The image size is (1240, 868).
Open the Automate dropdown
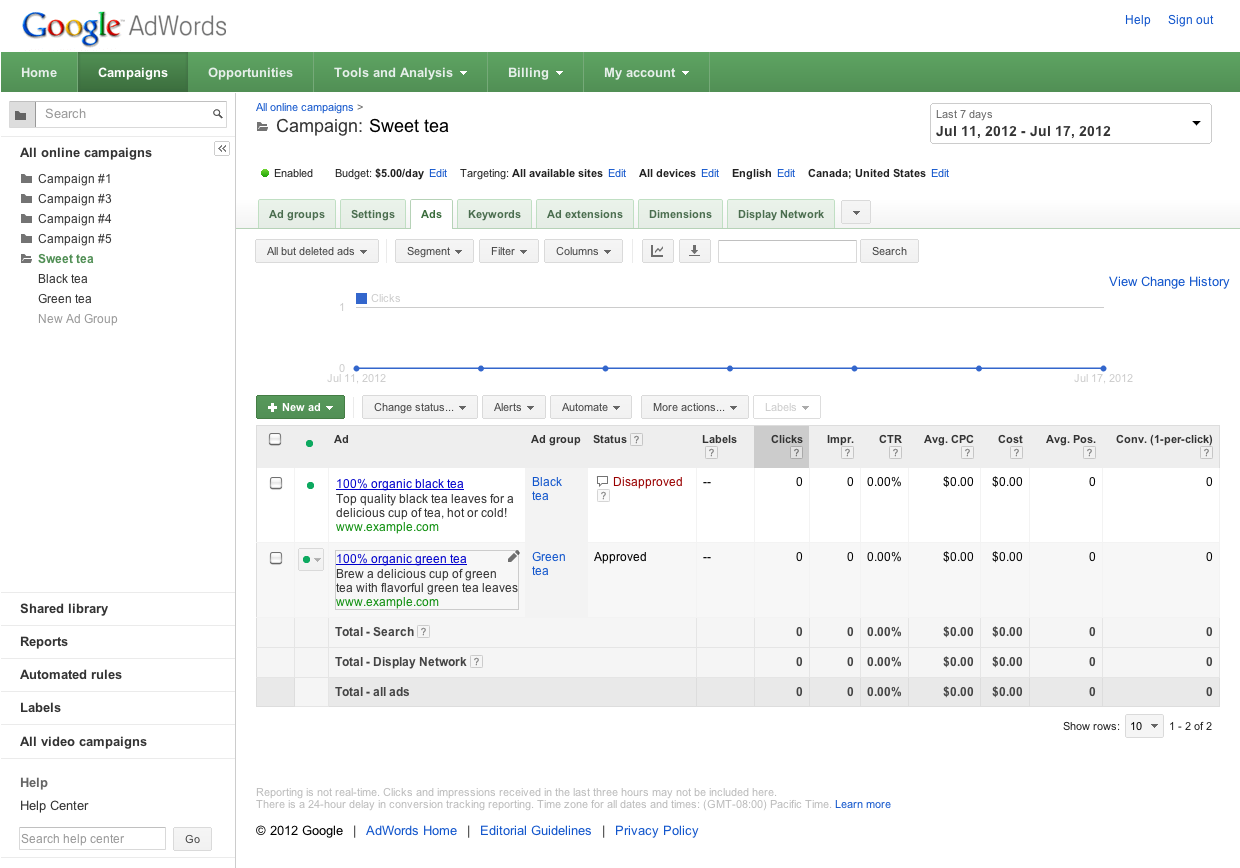pos(591,407)
